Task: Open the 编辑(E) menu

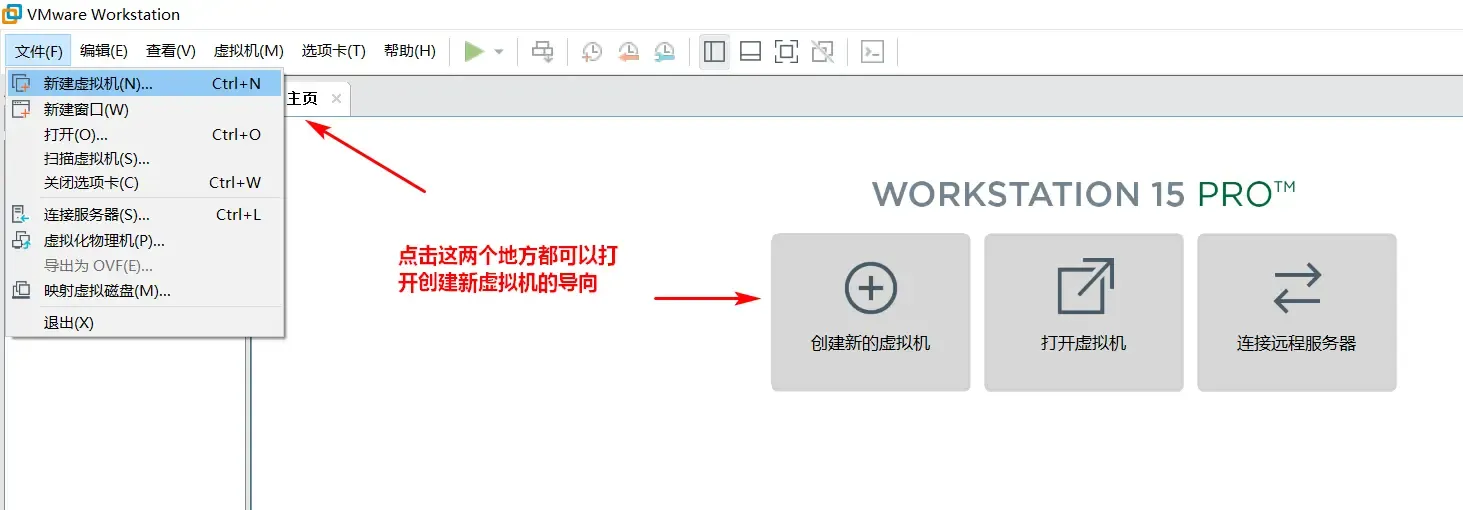Action: (104, 51)
